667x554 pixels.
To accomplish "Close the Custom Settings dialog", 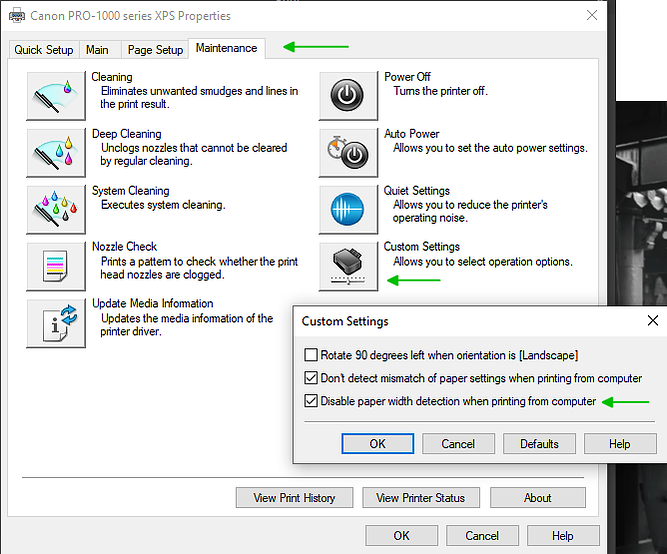I will pos(653,320).
